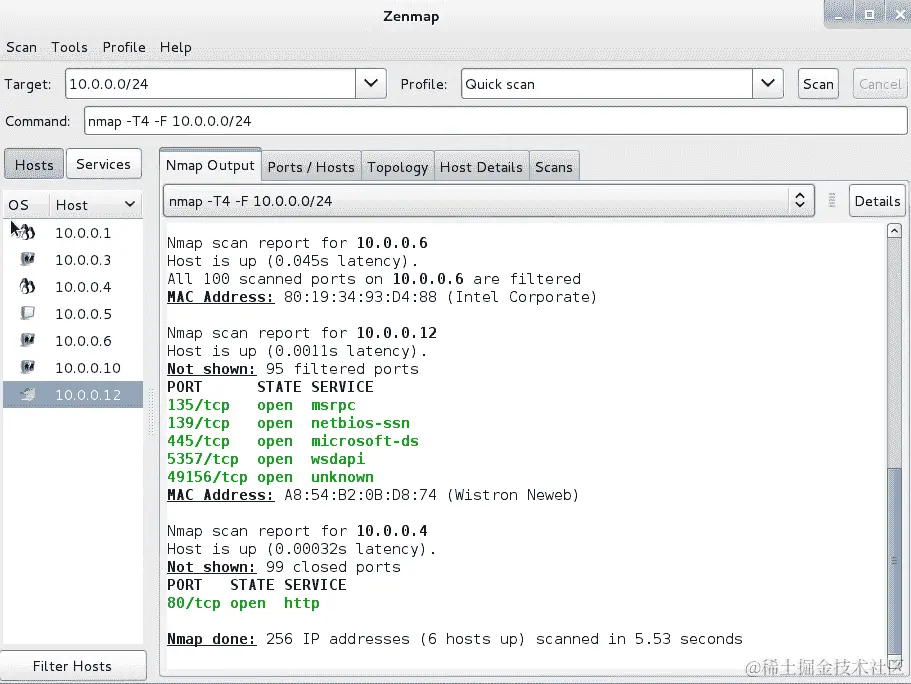Click 'Nmap scan report for 10.0.0.4' line

pos(297,531)
